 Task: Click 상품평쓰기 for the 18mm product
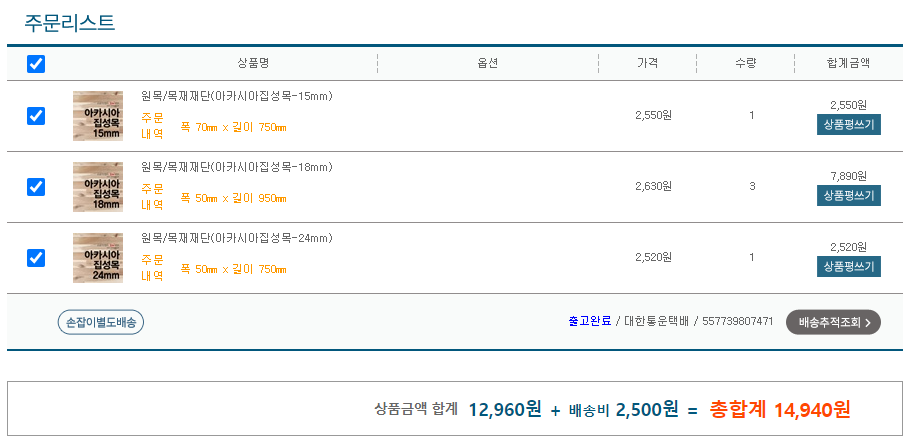click(x=848, y=195)
